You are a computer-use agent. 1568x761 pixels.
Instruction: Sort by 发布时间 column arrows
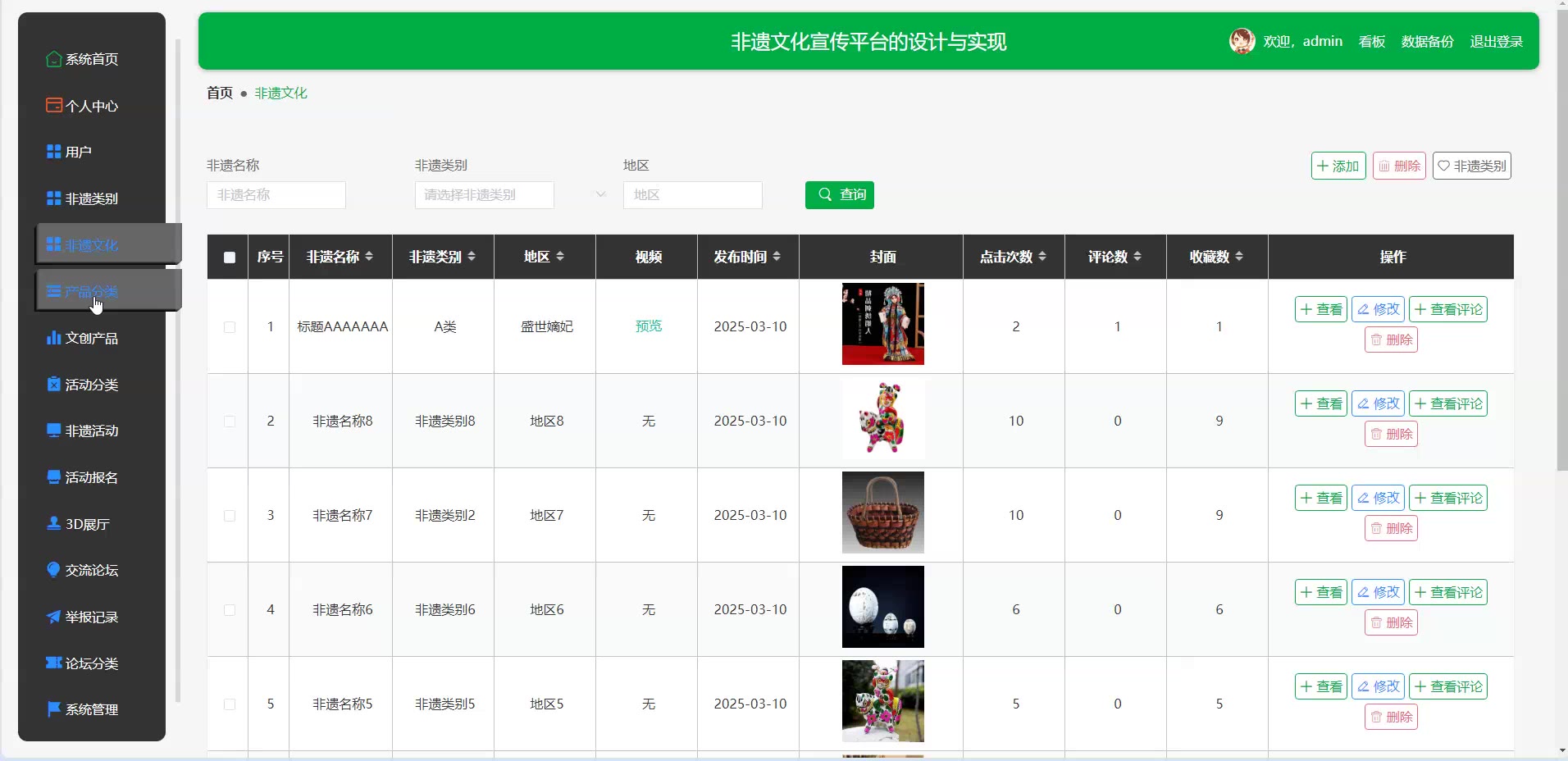[777, 257]
